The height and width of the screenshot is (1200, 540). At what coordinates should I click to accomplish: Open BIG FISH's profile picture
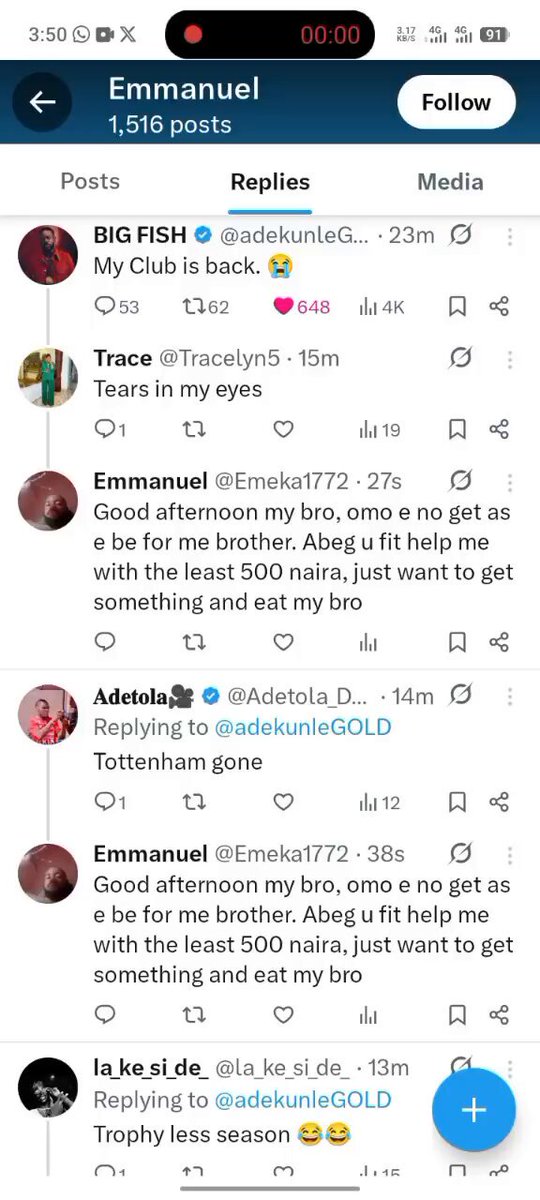tap(48, 255)
